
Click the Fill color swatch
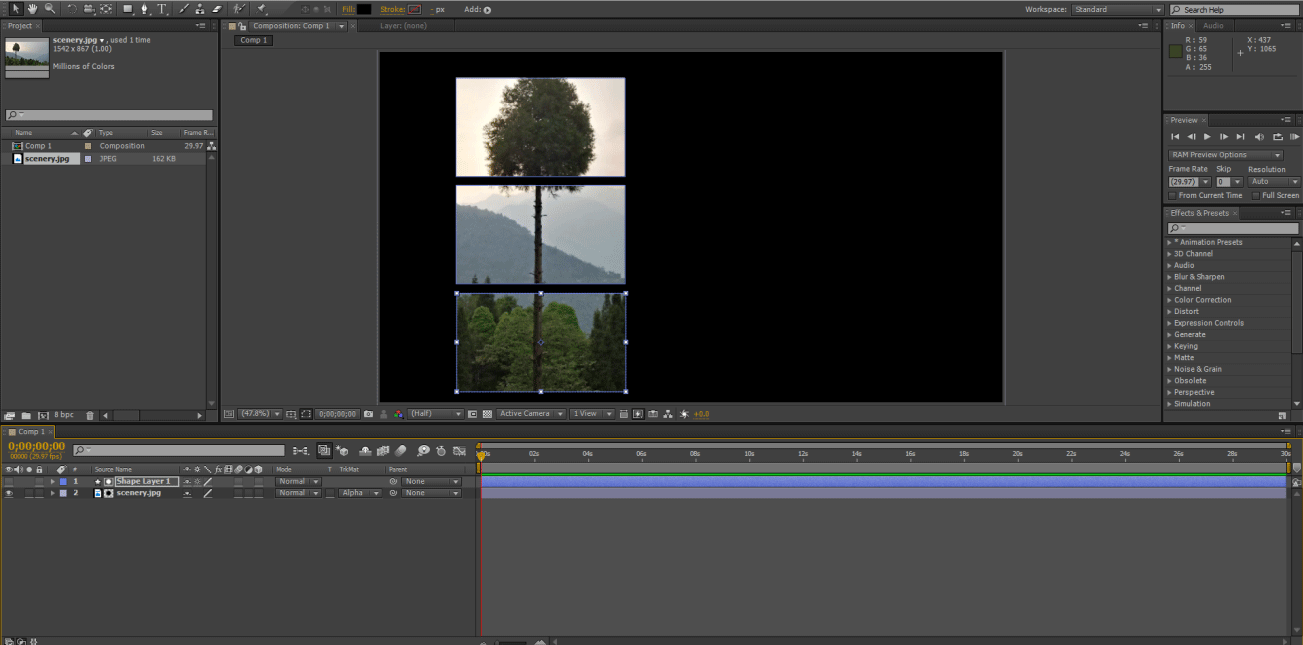tap(362, 9)
